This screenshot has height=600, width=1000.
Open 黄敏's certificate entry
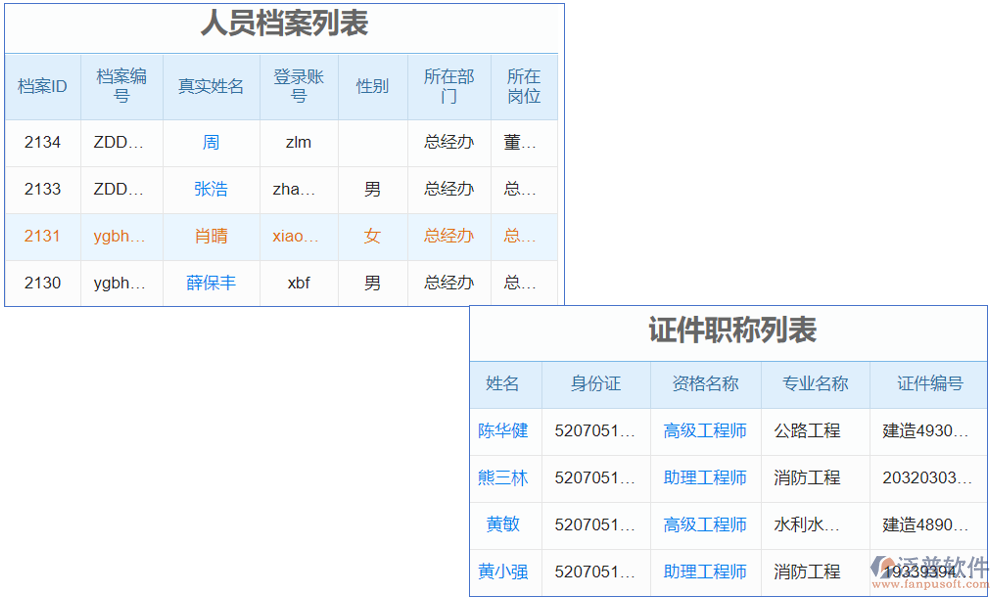(x=504, y=525)
